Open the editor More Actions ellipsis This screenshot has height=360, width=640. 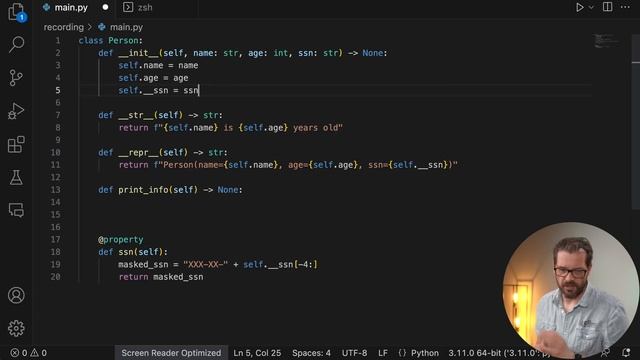tap(625, 7)
